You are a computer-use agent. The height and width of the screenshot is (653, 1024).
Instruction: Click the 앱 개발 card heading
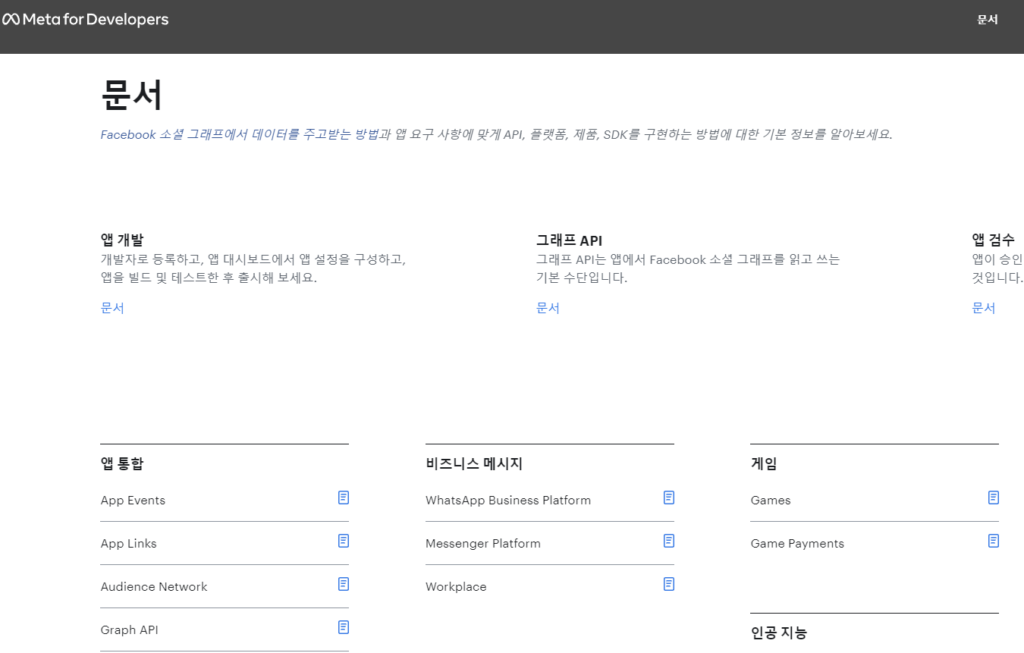pyautogui.click(x=122, y=240)
